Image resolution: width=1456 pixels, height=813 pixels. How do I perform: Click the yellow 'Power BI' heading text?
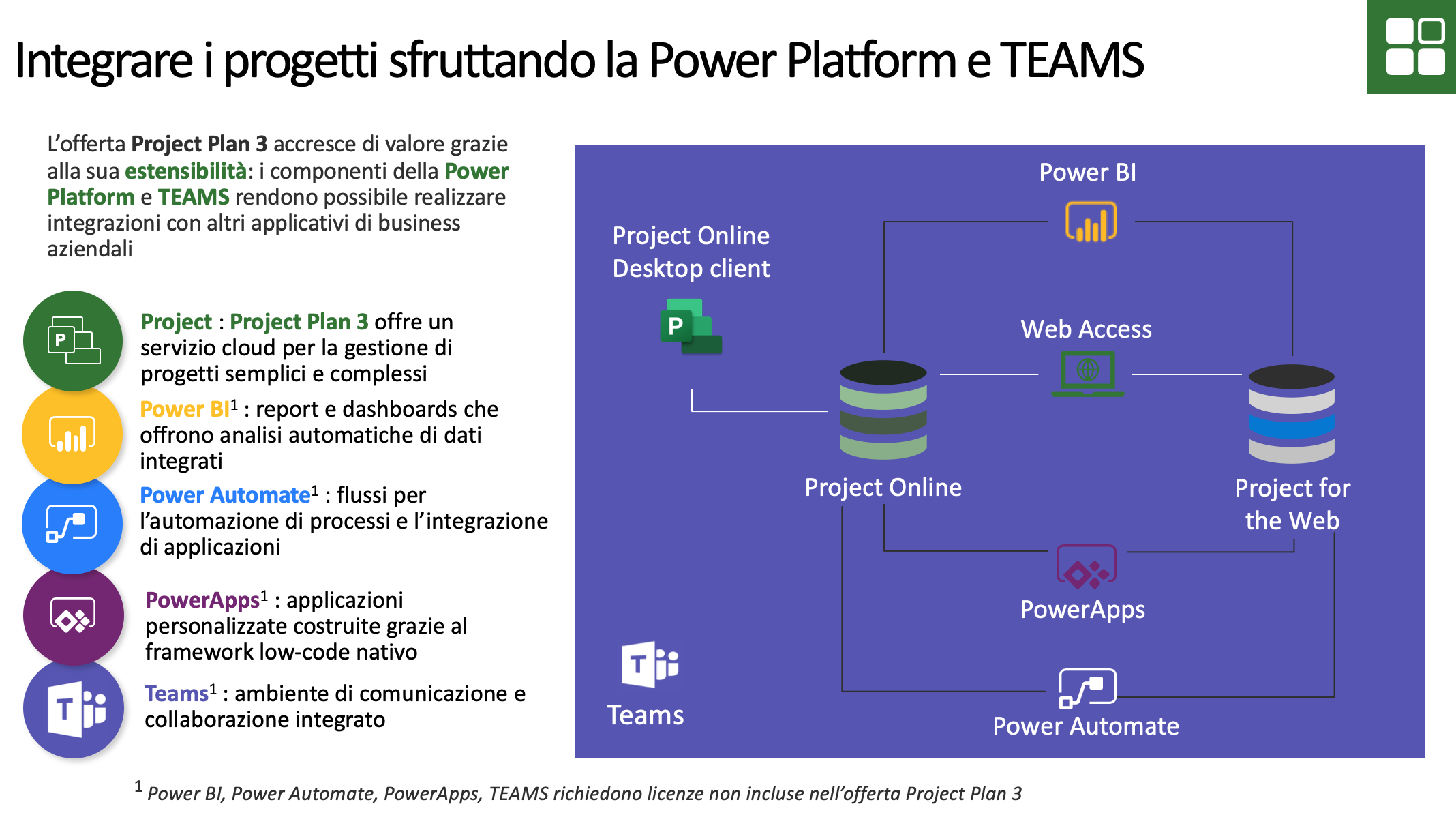[185, 409]
